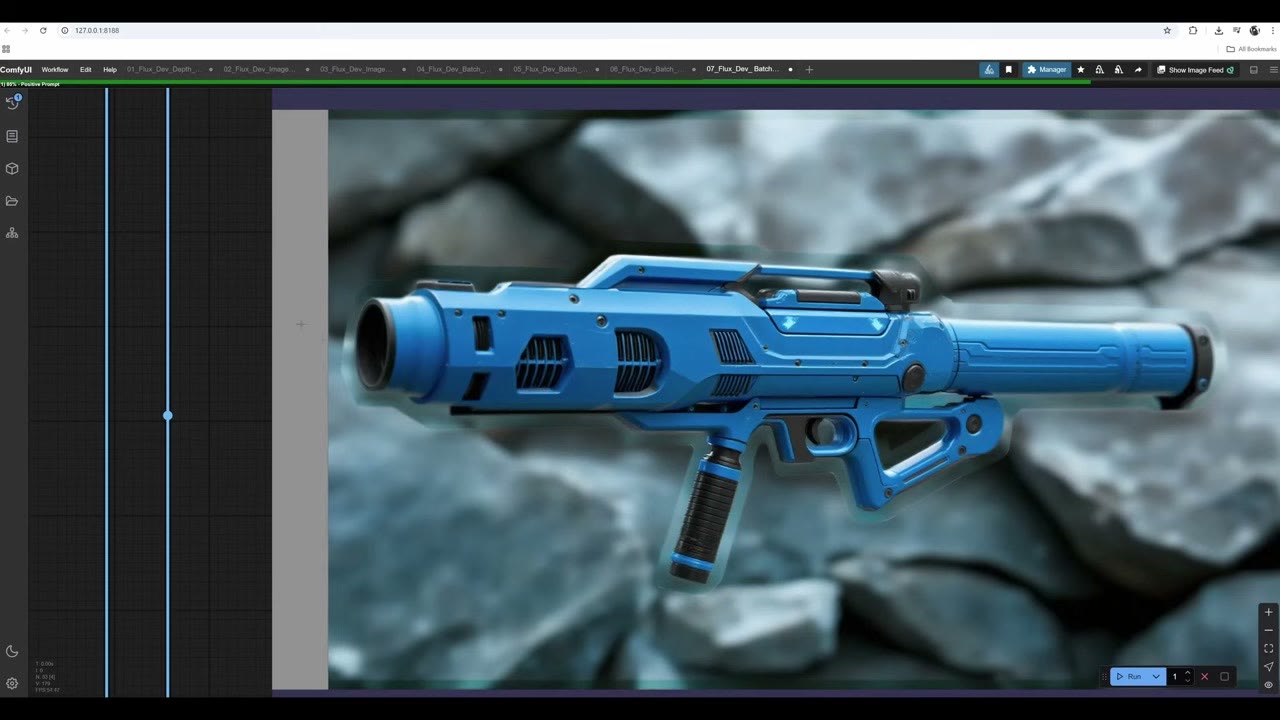Zoom in on canvas with plus

[1268, 612]
